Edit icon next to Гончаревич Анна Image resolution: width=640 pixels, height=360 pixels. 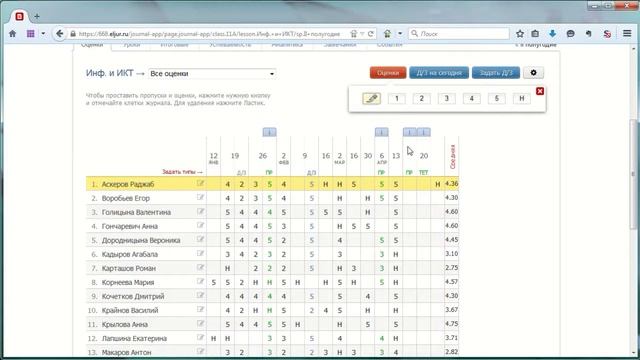[x=200, y=225]
